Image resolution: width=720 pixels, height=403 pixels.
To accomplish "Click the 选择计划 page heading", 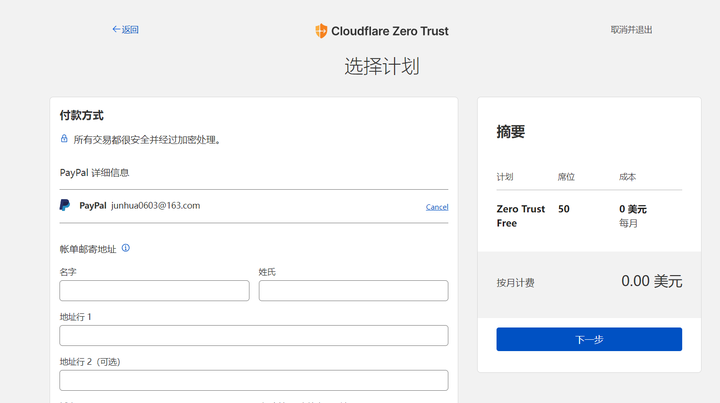I will 382,67.
